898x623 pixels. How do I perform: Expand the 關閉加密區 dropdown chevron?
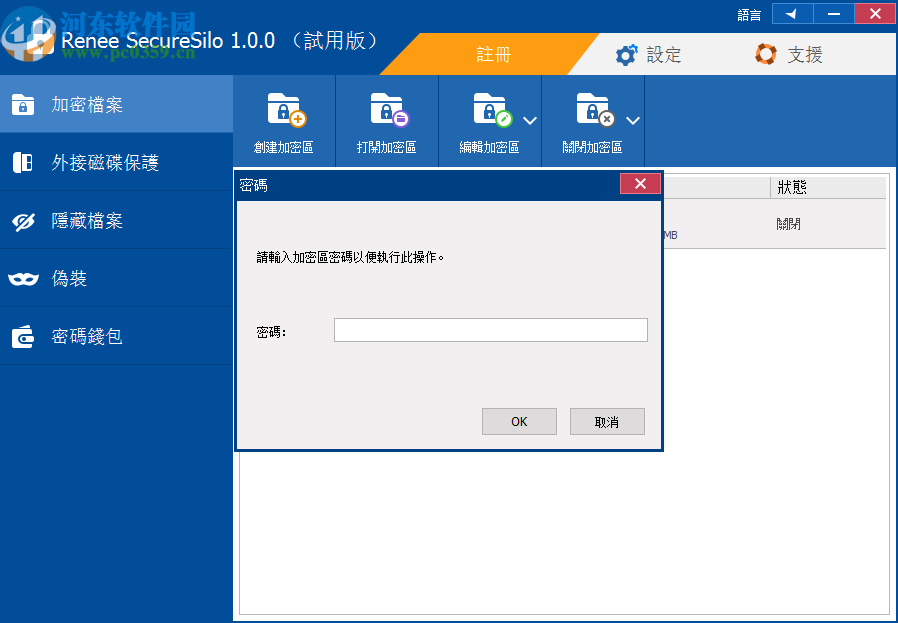pos(632,120)
